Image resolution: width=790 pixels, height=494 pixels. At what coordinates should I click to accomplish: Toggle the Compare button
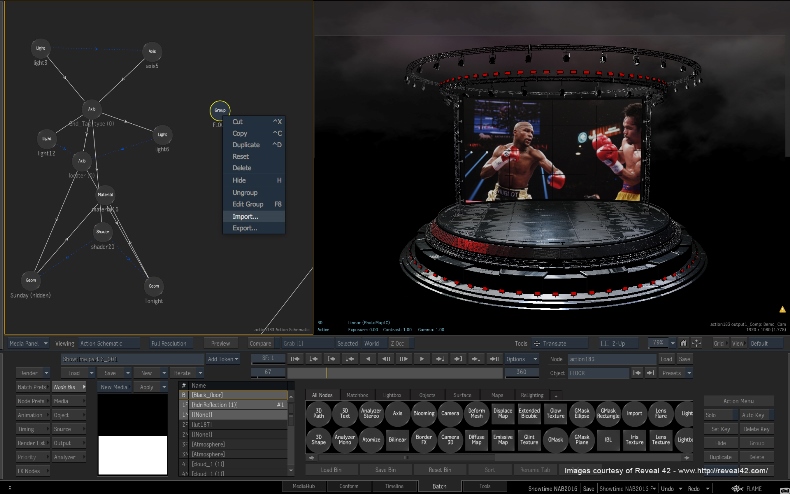(x=261, y=343)
